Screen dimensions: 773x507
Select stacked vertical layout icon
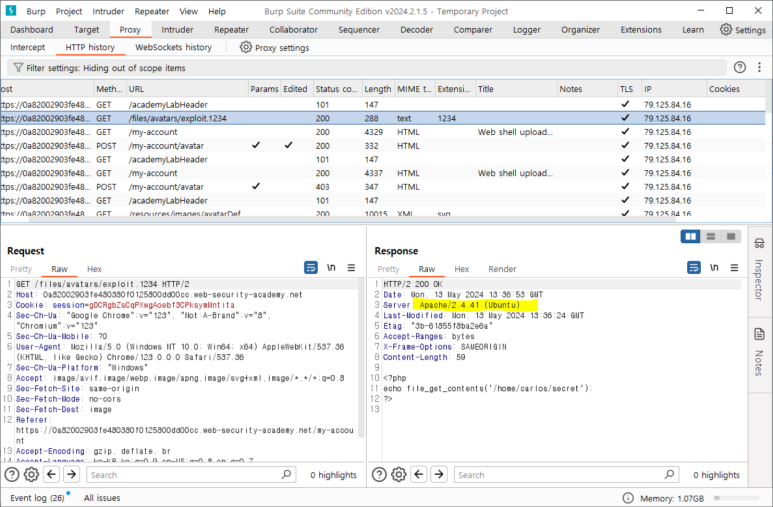click(x=711, y=237)
